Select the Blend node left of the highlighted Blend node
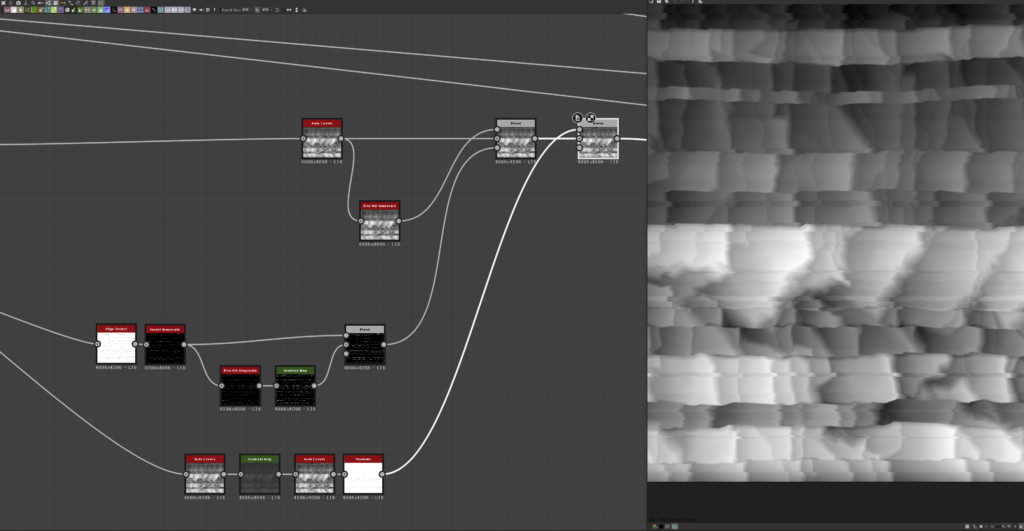1024x531 pixels. pyautogui.click(x=516, y=139)
